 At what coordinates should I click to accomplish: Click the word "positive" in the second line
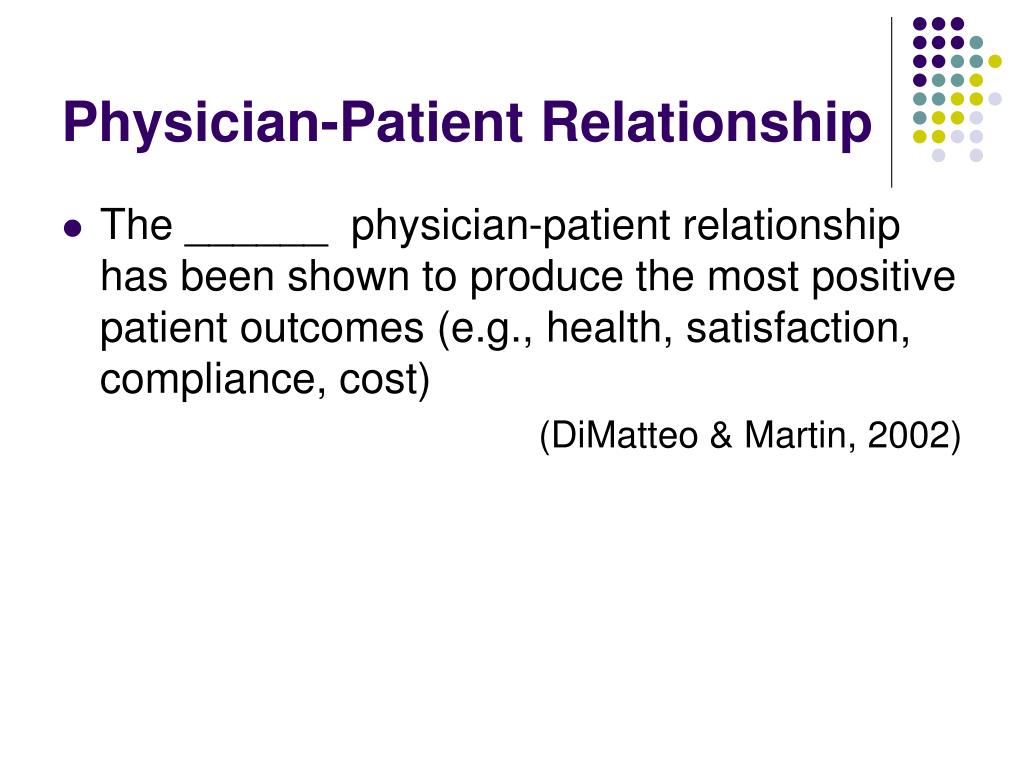click(x=883, y=278)
